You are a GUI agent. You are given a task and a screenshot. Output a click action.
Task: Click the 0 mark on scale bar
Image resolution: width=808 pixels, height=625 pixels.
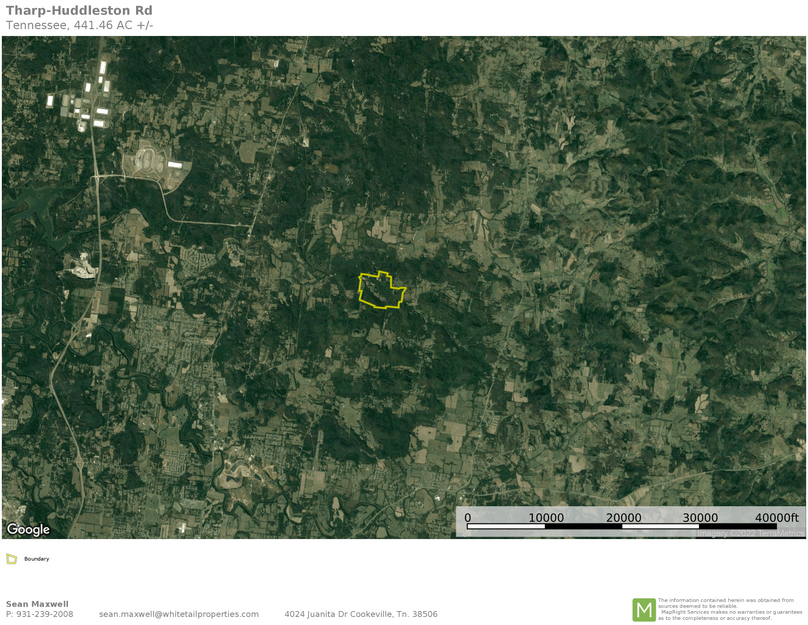coord(468,517)
